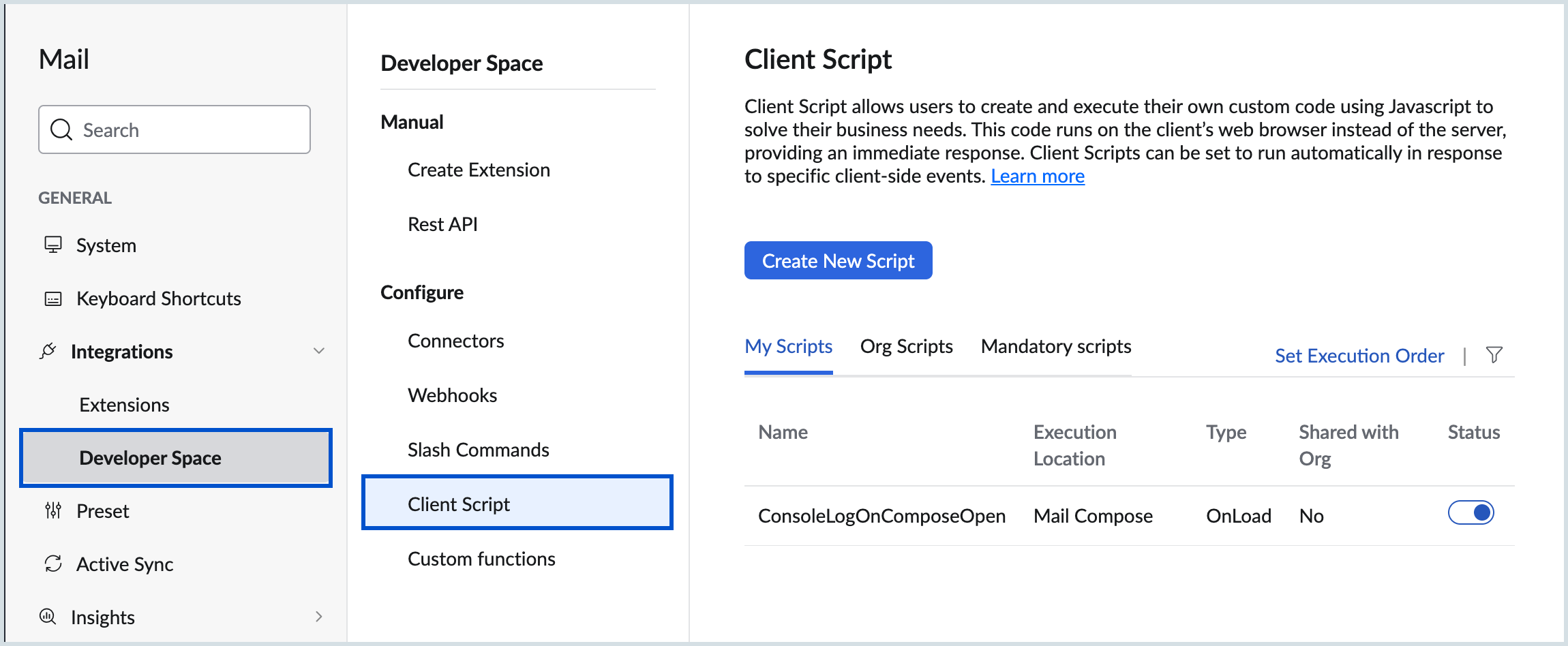Open Slash Commands under Configure
This screenshot has height=646, width=1568.
coord(478,449)
